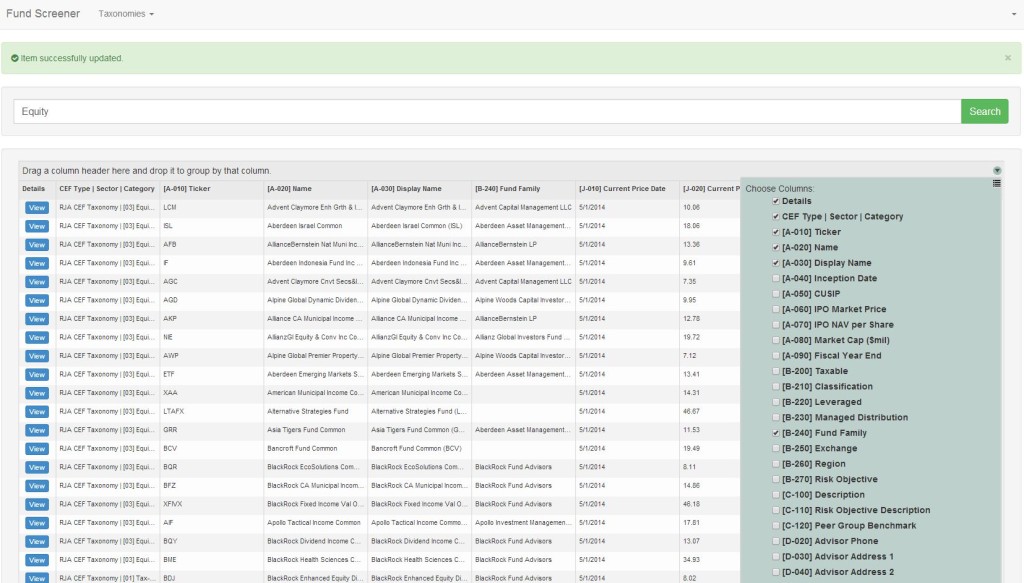Click View for the BQY row
The height and width of the screenshot is (583, 1024).
37,542
